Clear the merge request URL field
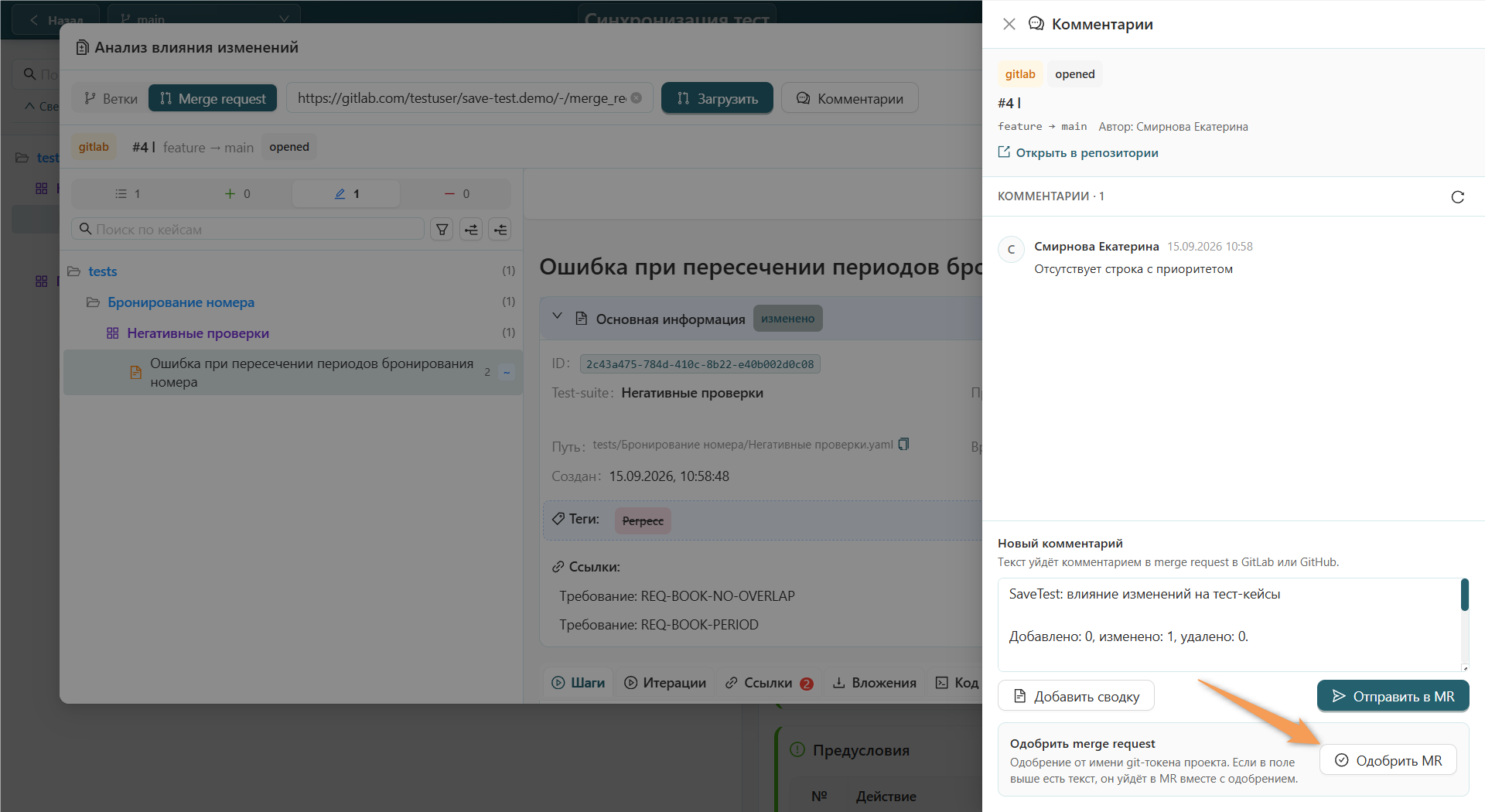Screen dimensions: 1485x812 coord(636,98)
